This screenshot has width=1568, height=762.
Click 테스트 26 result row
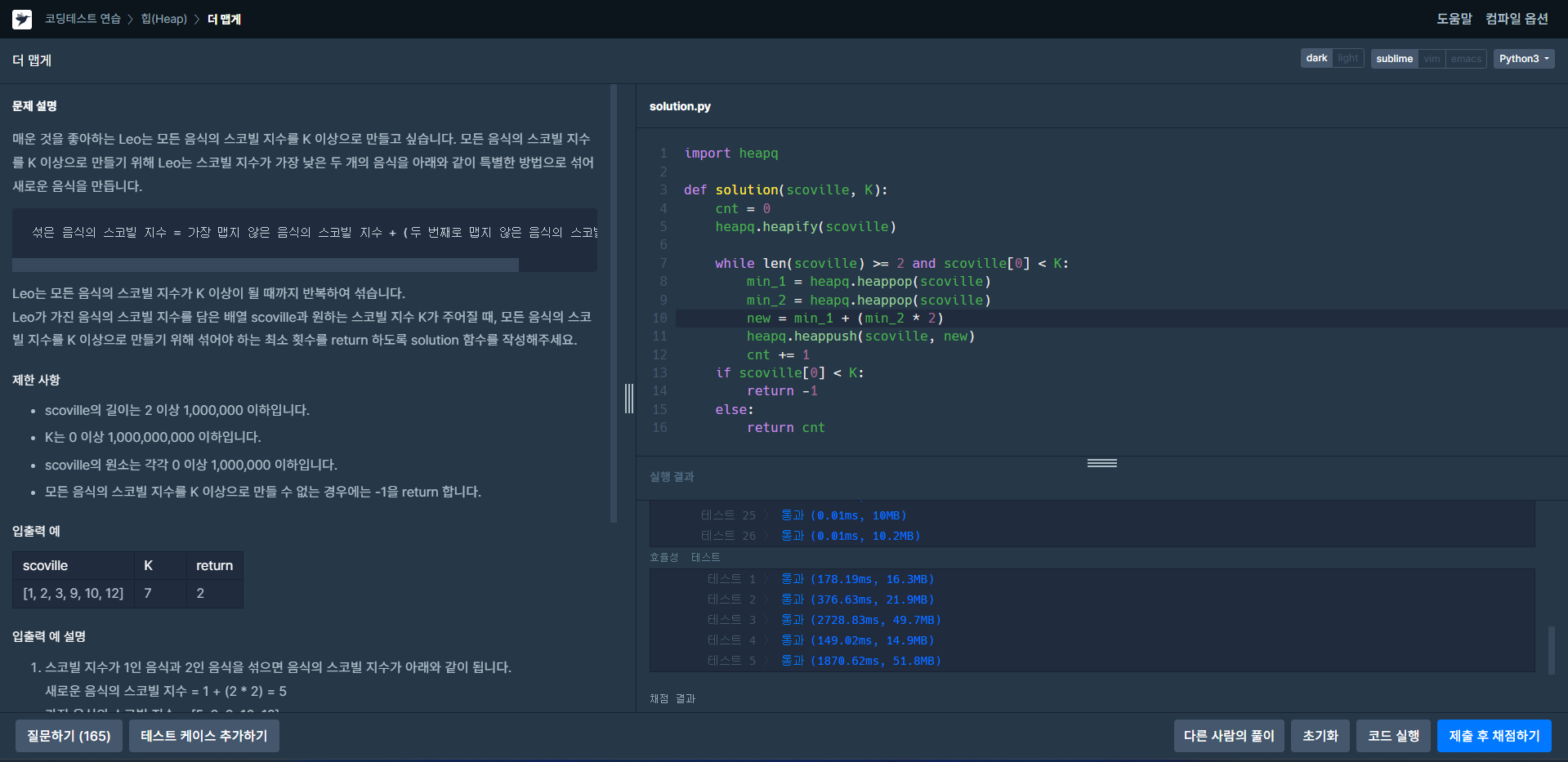811,536
